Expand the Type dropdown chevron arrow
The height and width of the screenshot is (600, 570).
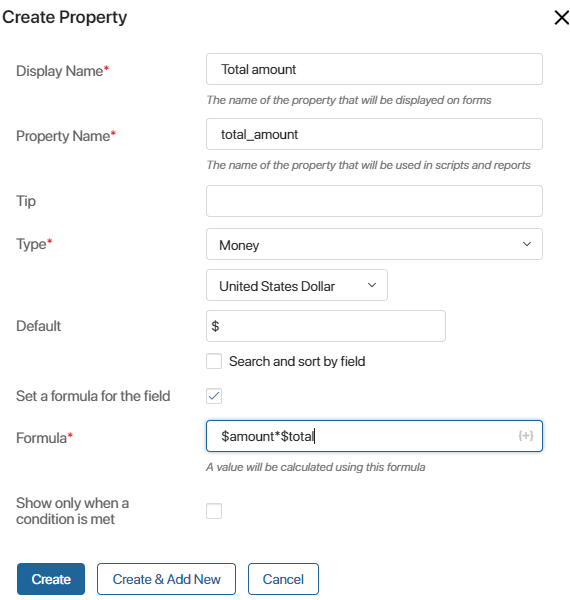(x=527, y=244)
